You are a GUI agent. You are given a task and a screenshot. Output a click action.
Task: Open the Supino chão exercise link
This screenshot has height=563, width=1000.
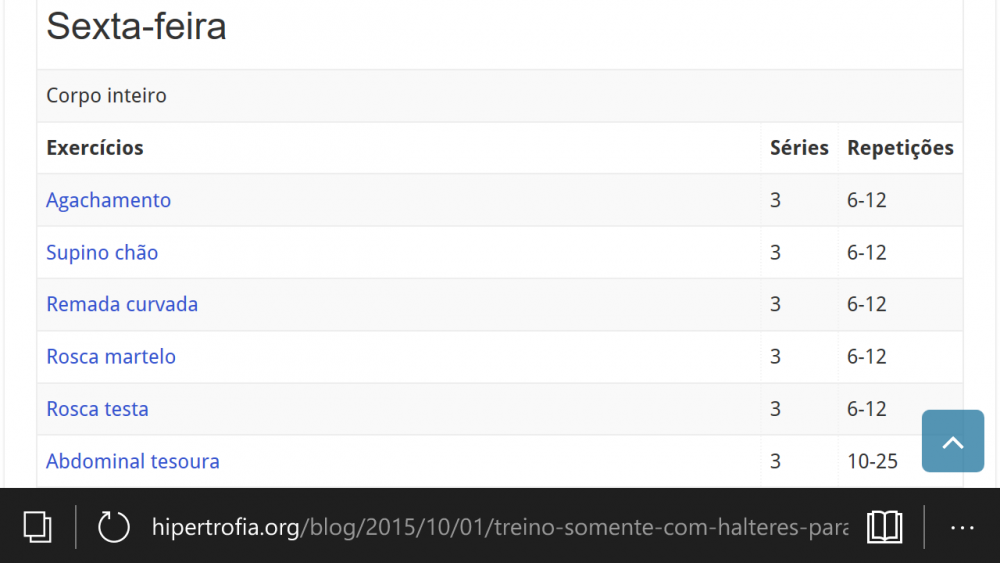[x=102, y=252]
